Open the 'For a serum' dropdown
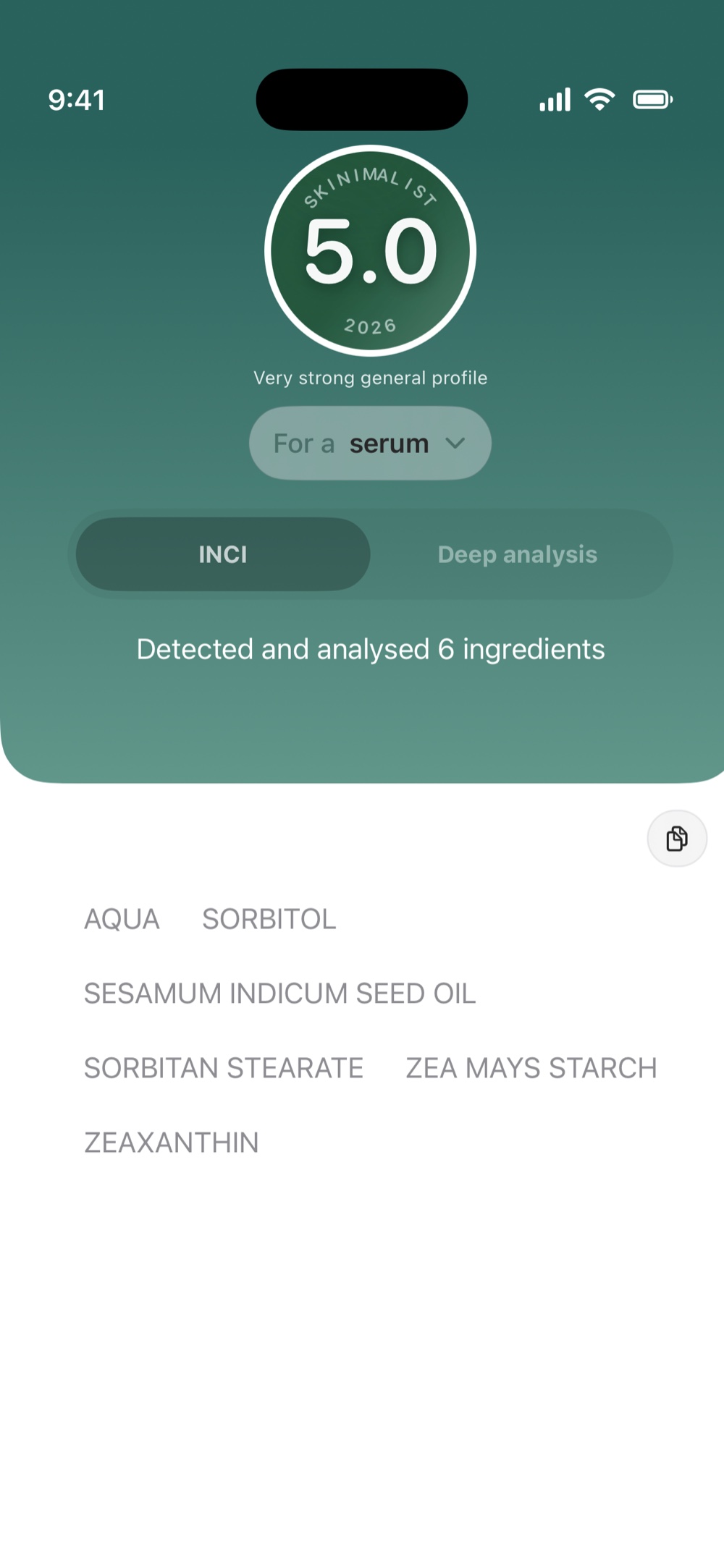724x1568 pixels. pyautogui.click(x=370, y=443)
